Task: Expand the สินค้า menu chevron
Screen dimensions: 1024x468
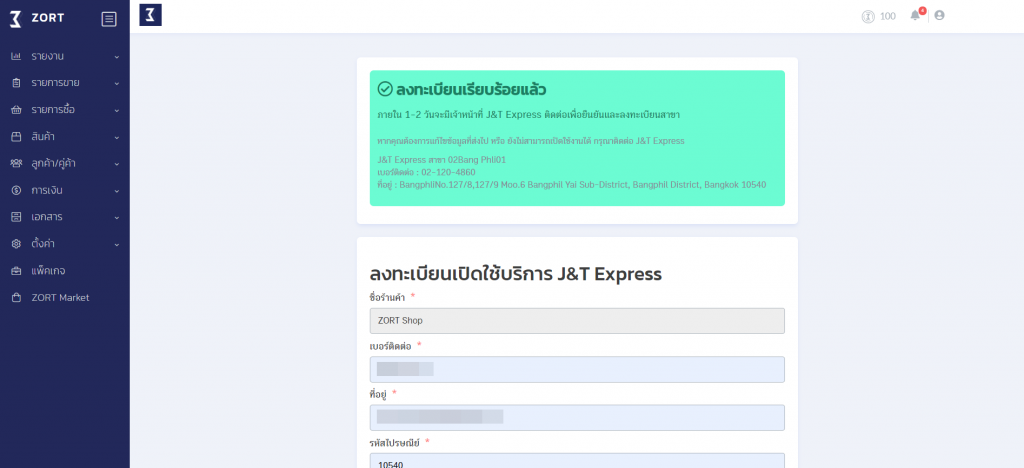Action: coord(117,137)
